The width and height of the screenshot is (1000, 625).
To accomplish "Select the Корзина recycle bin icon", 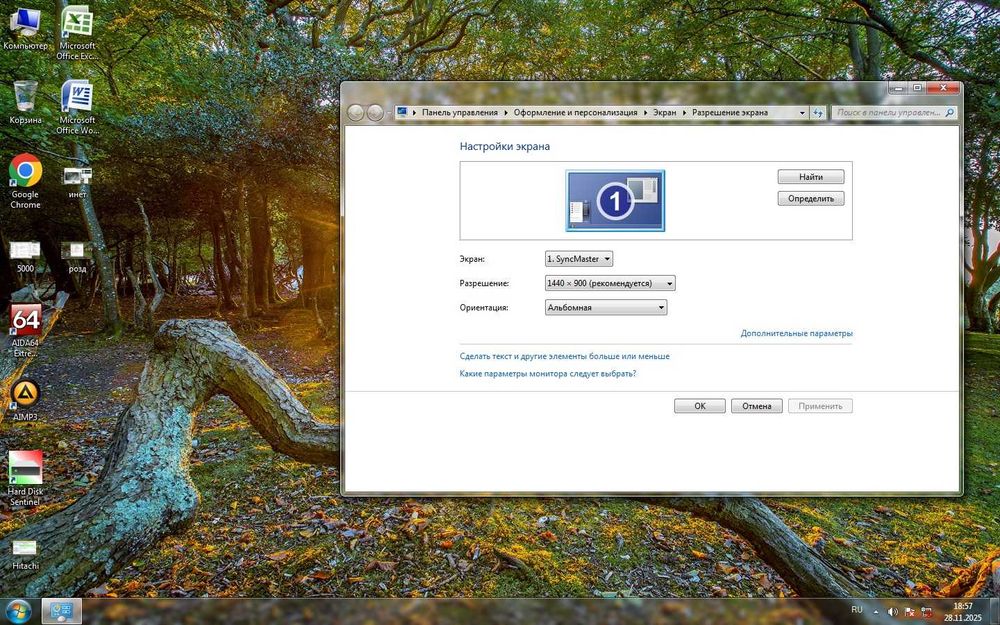I will click(x=26, y=102).
